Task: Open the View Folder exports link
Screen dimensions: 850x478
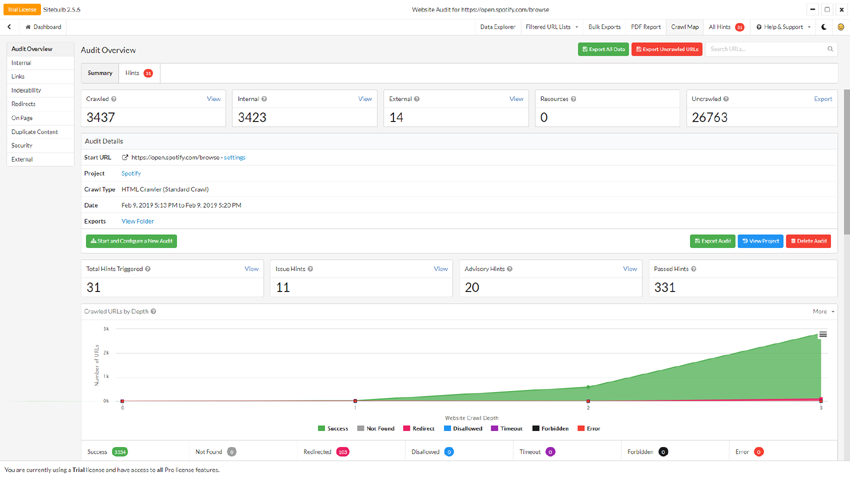Action: point(138,221)
